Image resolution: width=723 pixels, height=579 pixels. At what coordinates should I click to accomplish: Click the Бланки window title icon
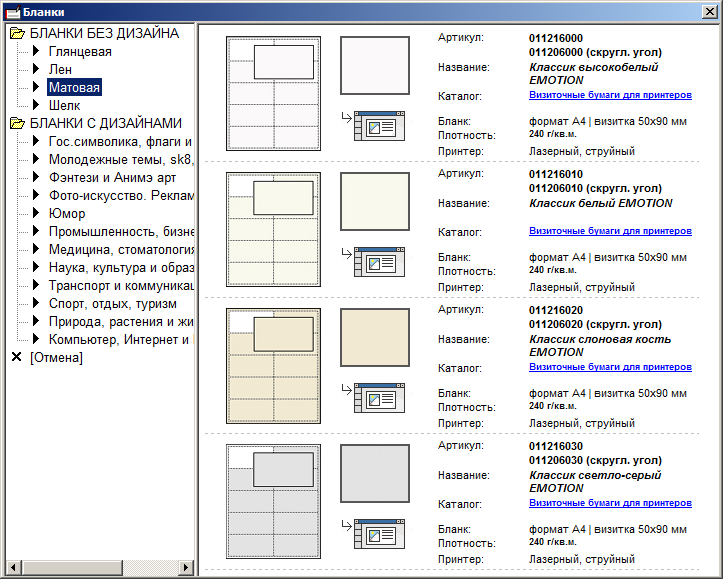coord(13,12)
